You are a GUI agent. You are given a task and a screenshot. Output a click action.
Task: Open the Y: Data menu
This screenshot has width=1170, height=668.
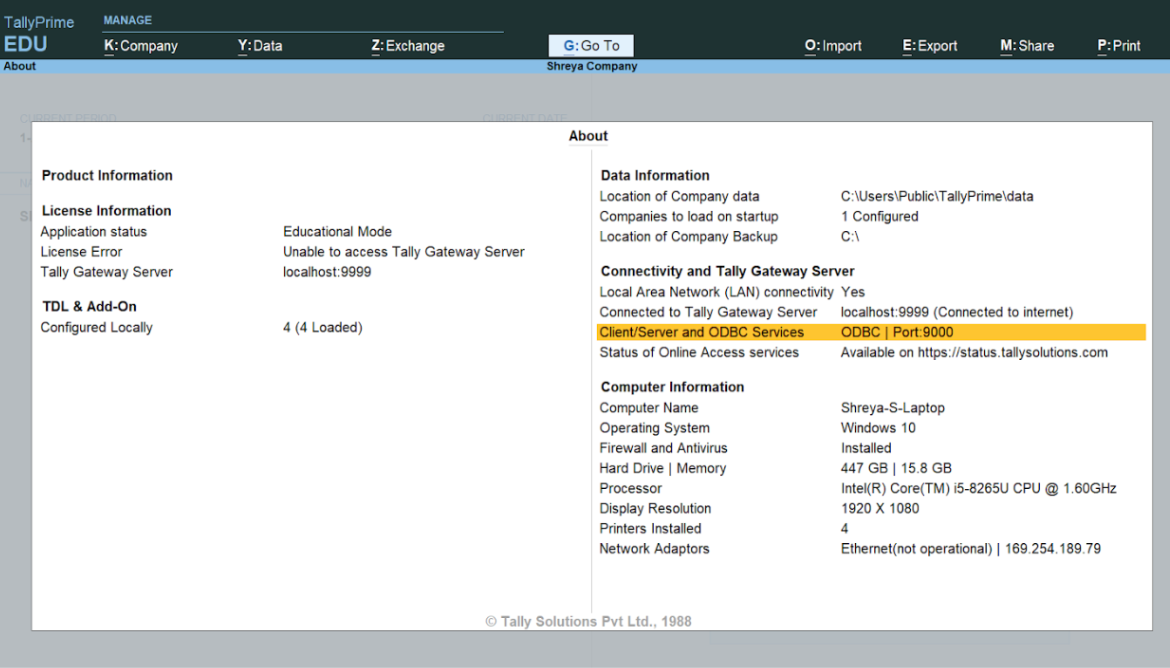coord(260,46)
